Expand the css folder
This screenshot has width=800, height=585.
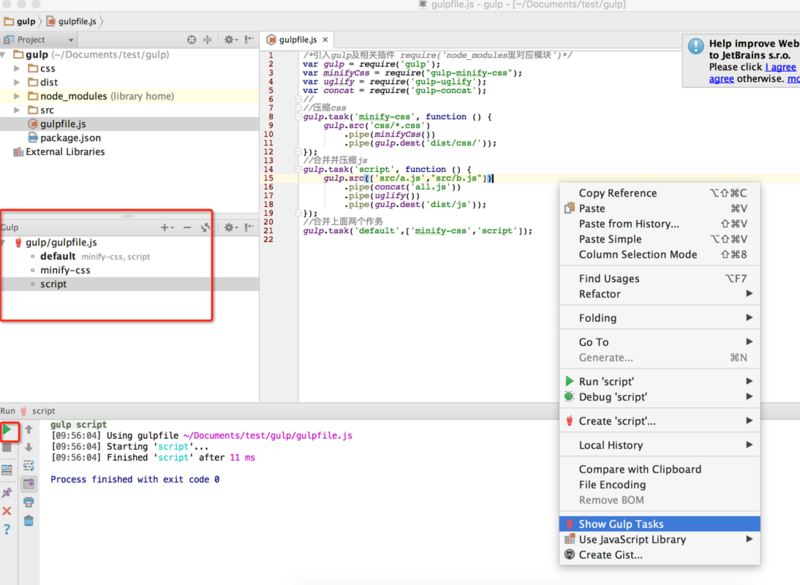point(17,68)
